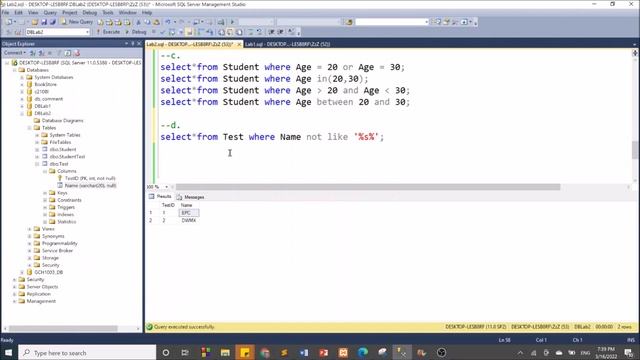640x360 pixels.
Task: Expand the BookStore database node
Action: [x=22, y=84]
